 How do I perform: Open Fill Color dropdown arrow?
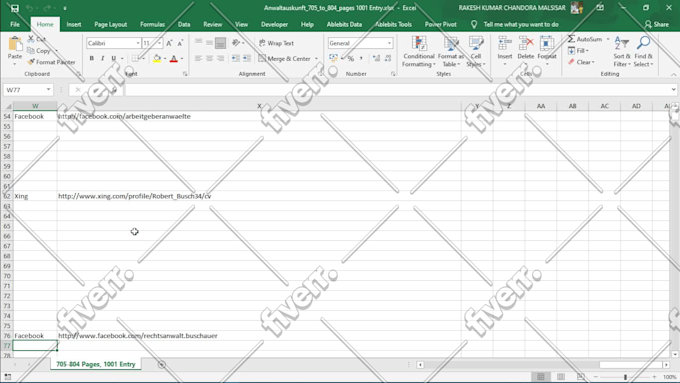point(165,59)
